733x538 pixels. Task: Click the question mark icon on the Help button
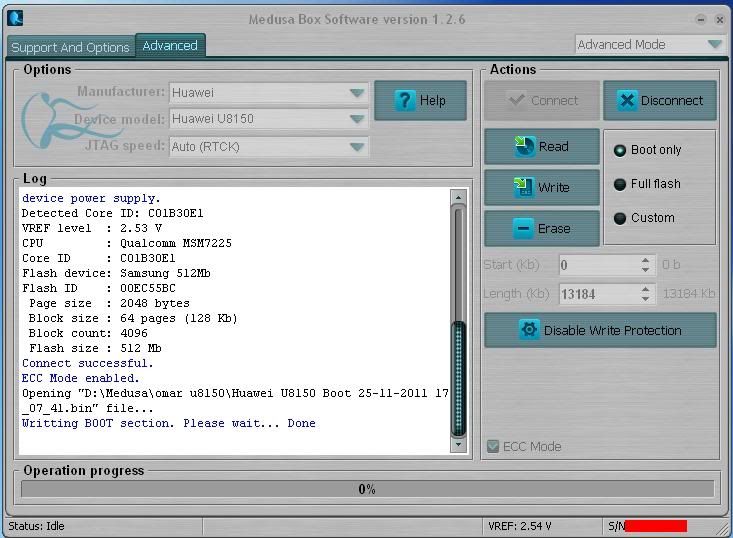(x=405, y=100)
